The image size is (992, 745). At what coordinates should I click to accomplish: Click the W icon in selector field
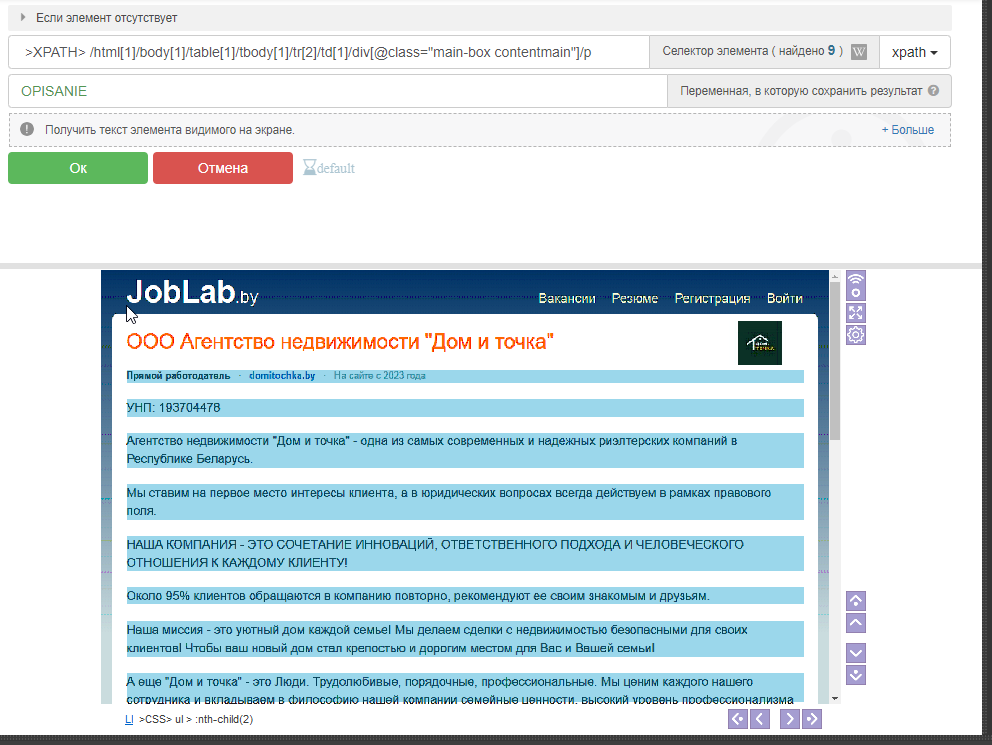click(x=859, y=52)
